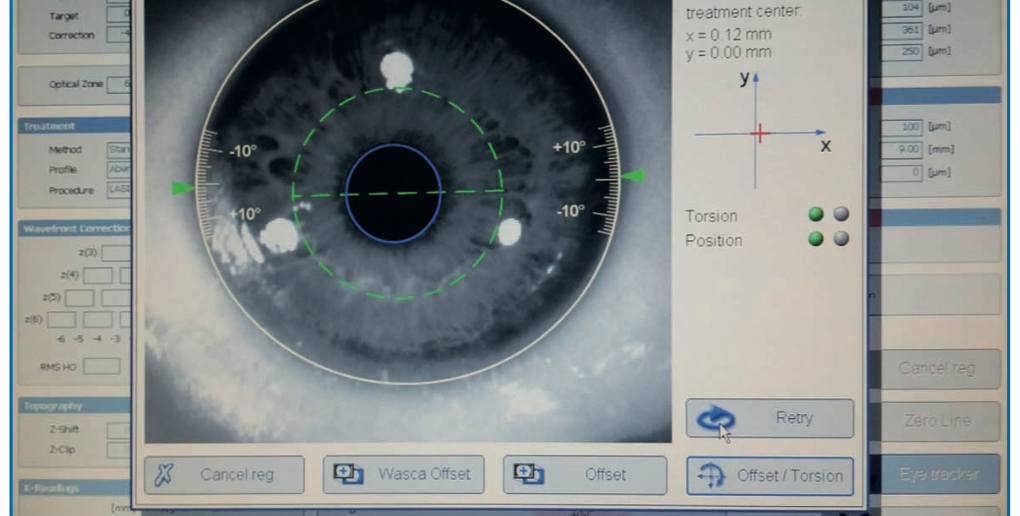1020x516 pixels.
Task: Click the upper-left -10° scale label
Action: [243, 151]
